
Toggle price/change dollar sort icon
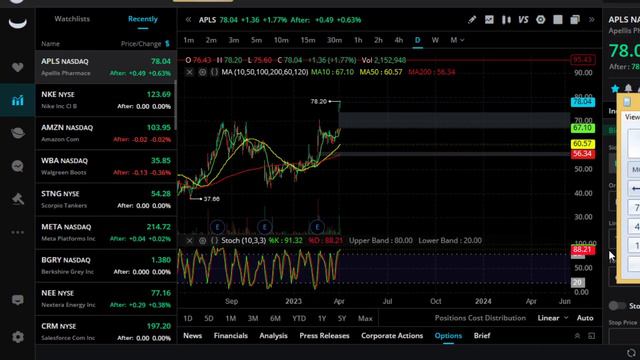167,44
